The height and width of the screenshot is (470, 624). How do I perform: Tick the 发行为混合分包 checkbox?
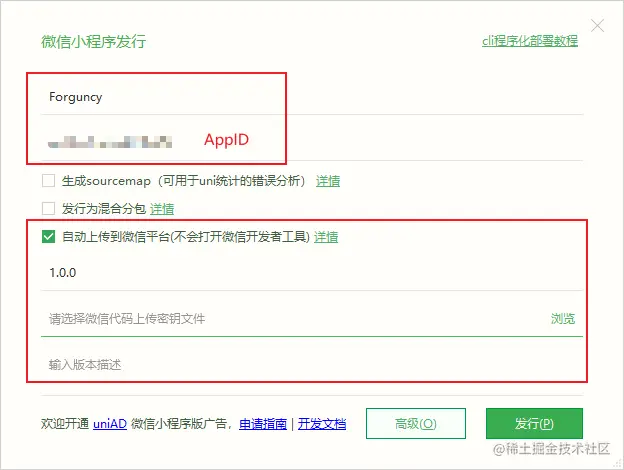coord(49,208)
